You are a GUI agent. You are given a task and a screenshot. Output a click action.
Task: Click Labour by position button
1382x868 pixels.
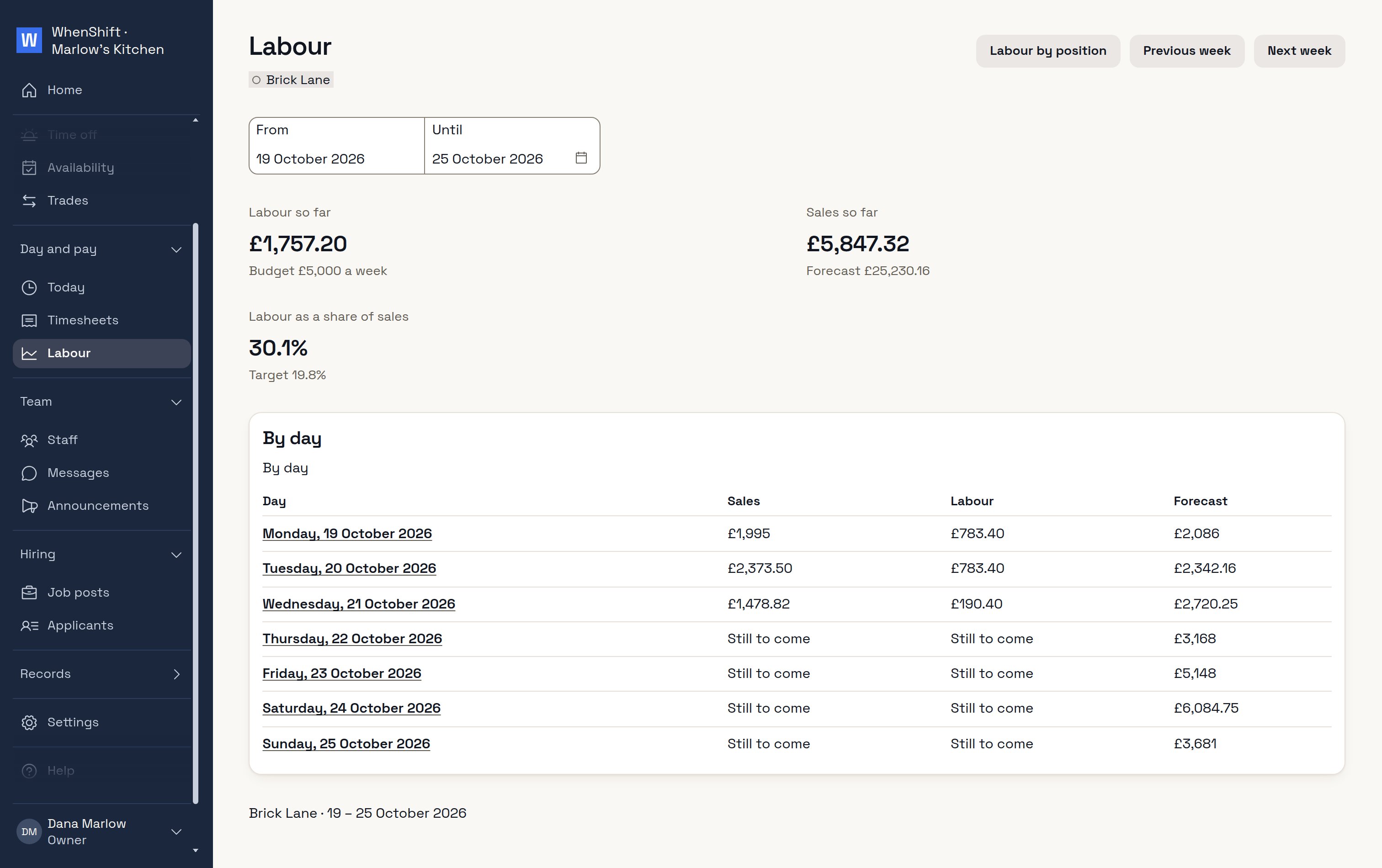point(1047,51)
